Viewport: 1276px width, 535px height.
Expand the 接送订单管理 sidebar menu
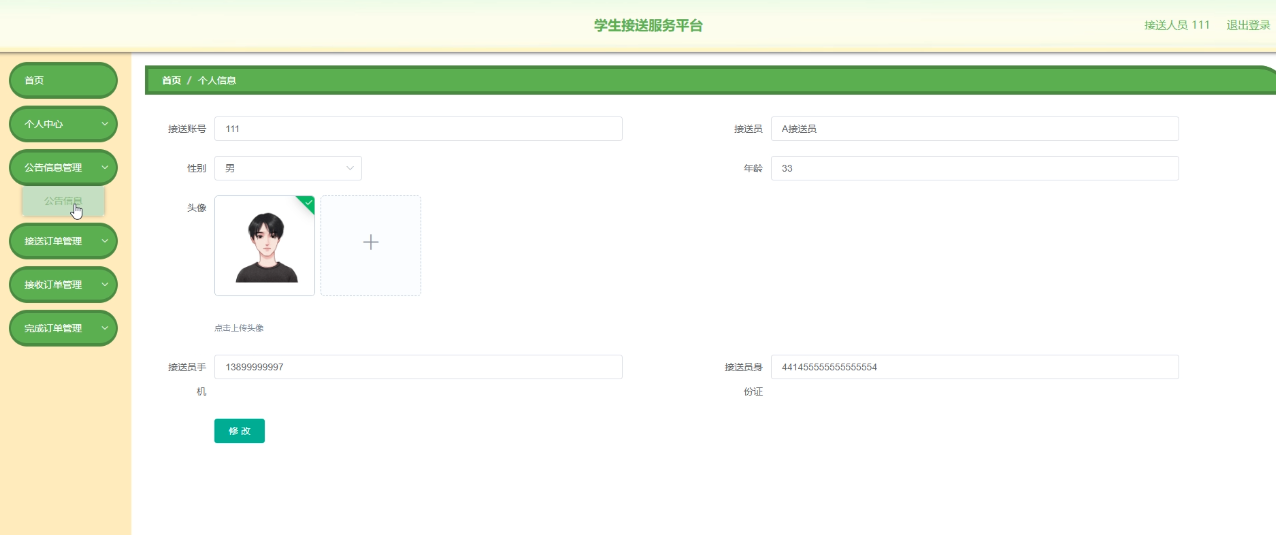point(63,241)
